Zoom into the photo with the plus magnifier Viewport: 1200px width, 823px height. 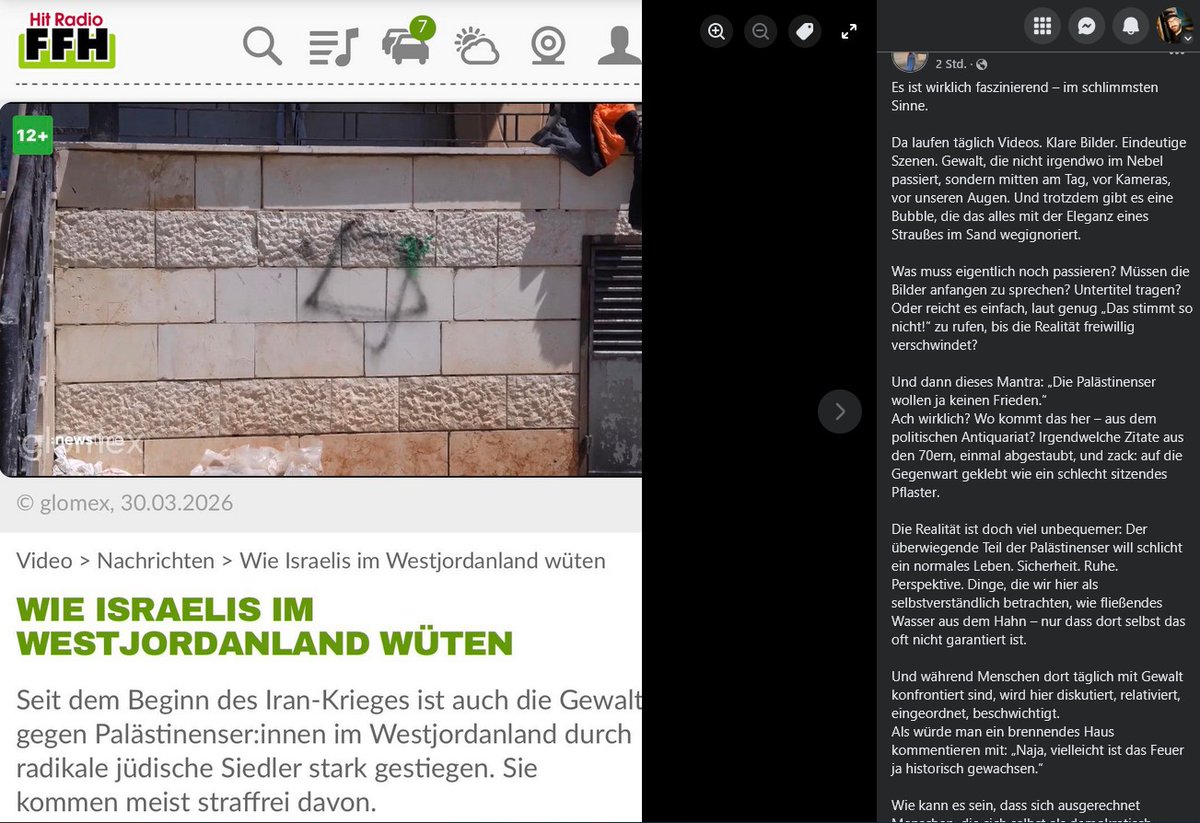pos(716,31)
